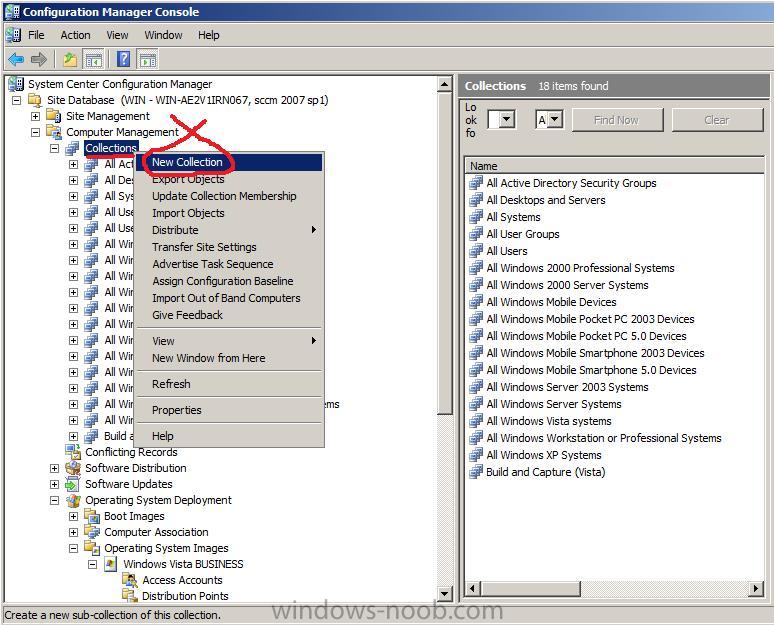774x625 pixels.
Task: Select All Desktops and Servers in list
Action: [545, 200]
